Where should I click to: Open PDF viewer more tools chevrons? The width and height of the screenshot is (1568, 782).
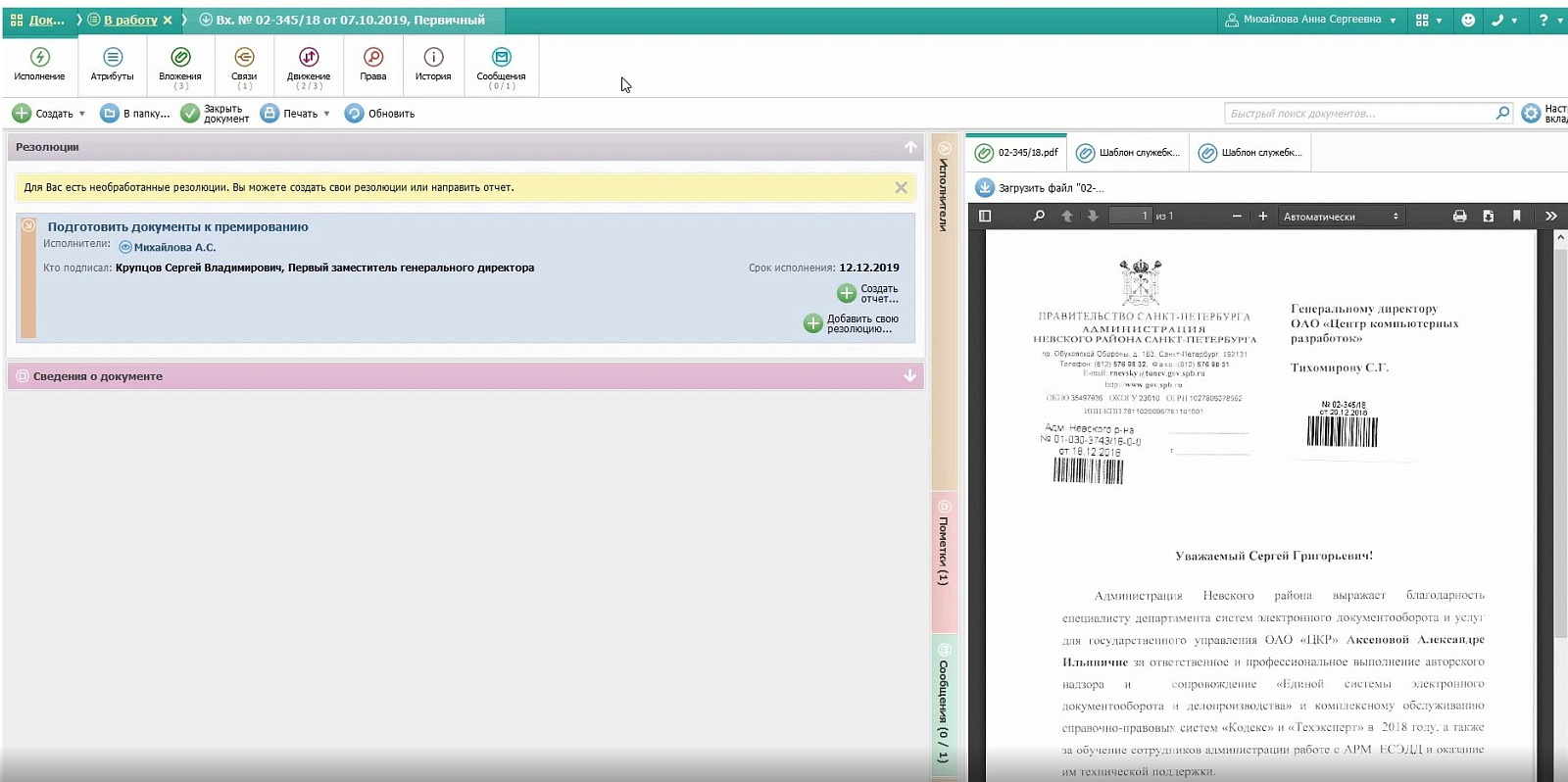point(1550,216)
